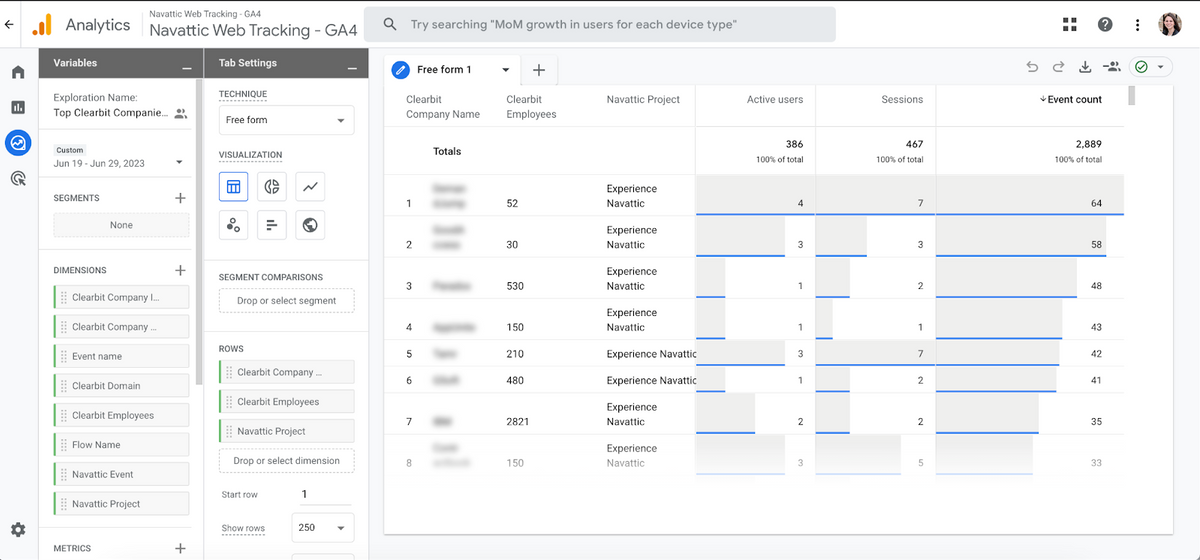Image resolution: width=1200 pixels, height=560 pixels.
Task: Select the scatter plot visualization
Action: [233, 225]
